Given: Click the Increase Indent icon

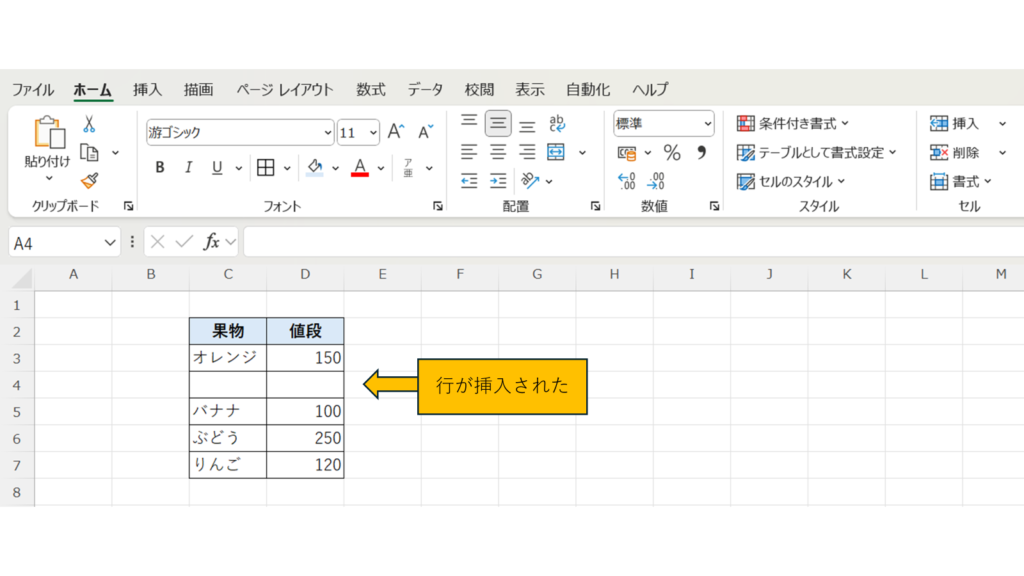Looking at the screenshot, I should 498,181.
